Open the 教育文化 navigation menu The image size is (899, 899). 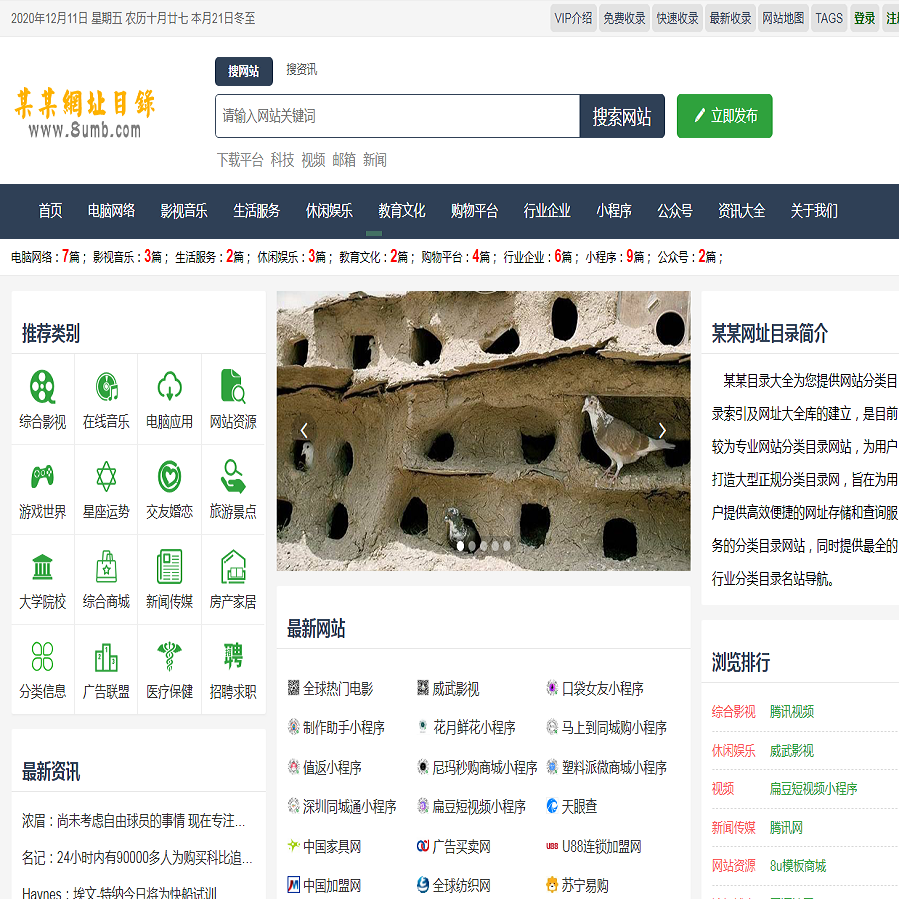click(x=401, y=211)
